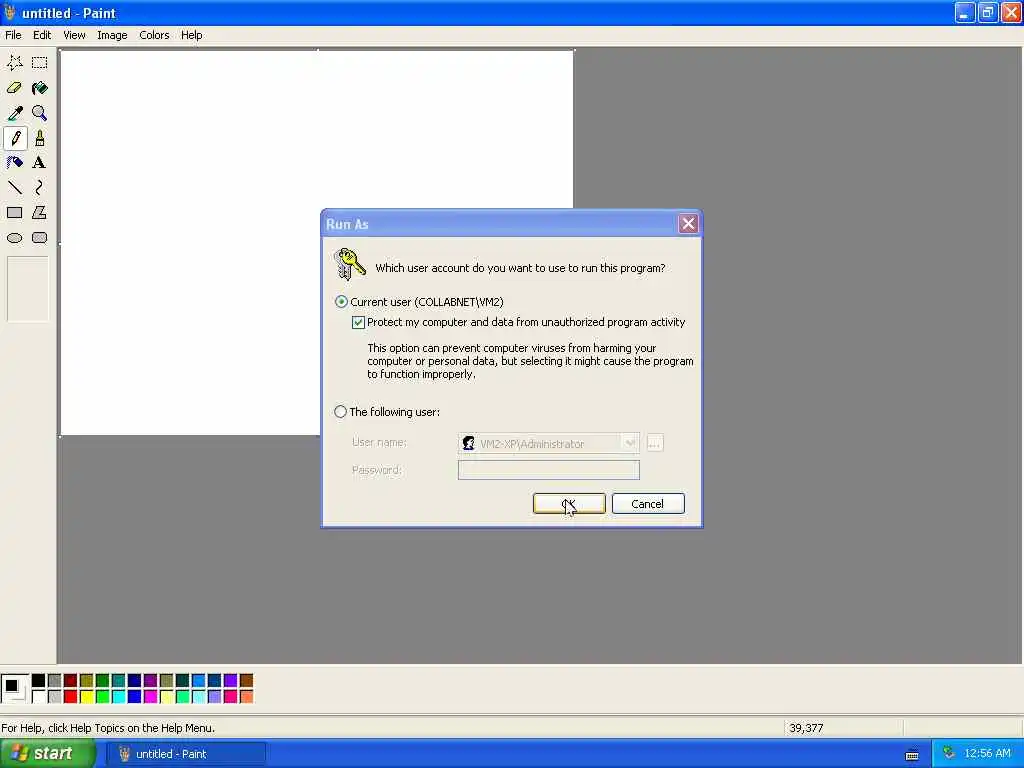Pick the Rectangle shape tool
The image size is (1024, 768).
pos(14,213)
